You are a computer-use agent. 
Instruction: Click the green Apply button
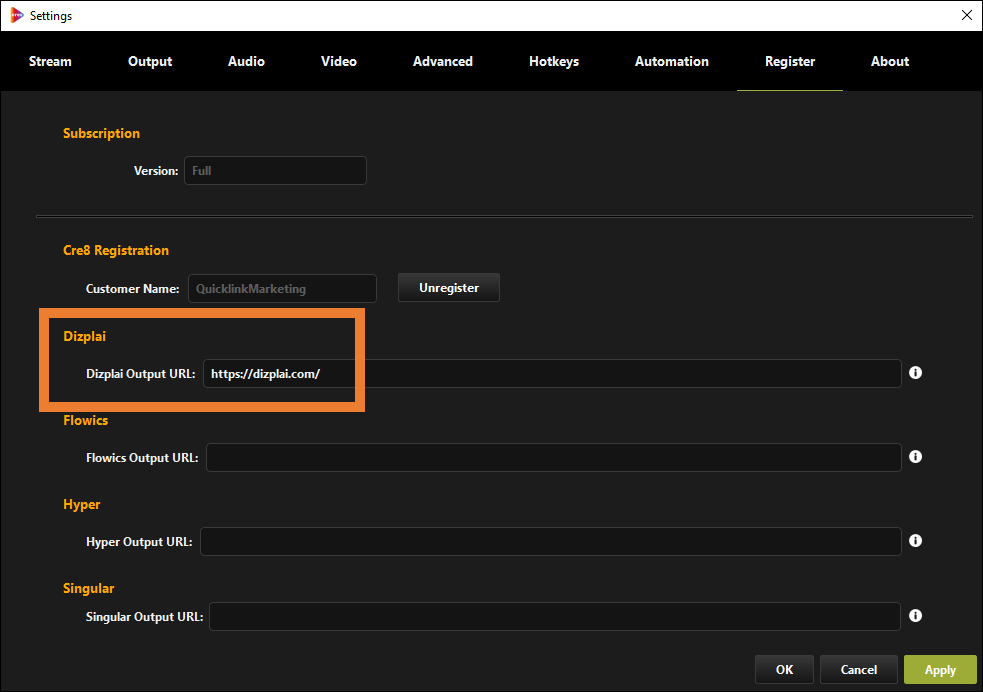click(x=940, y=669)
